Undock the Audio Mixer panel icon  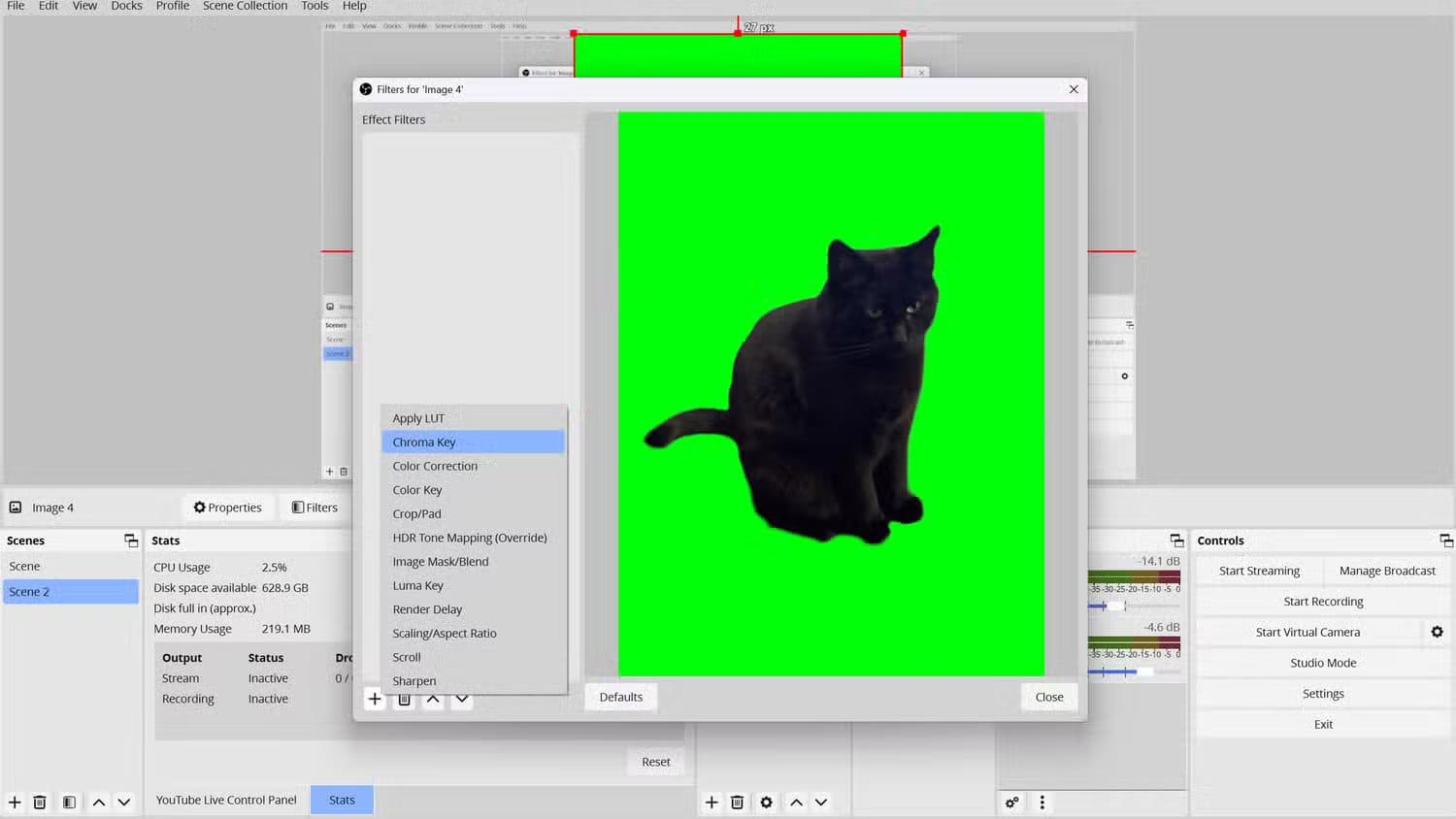coord(1176,541)
